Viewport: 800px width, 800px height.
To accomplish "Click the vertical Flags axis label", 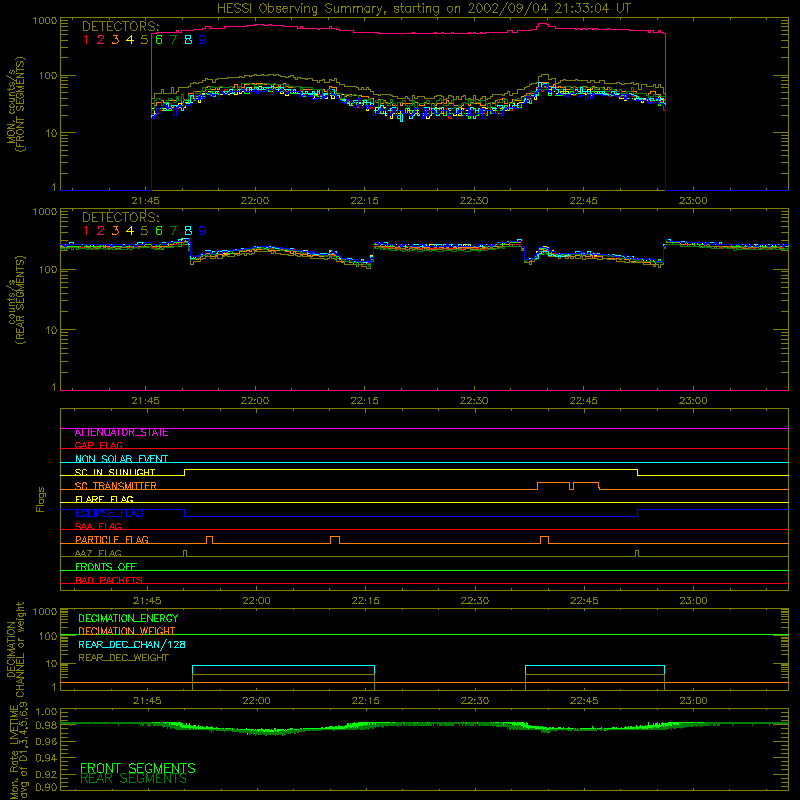I will coord(41,499).
